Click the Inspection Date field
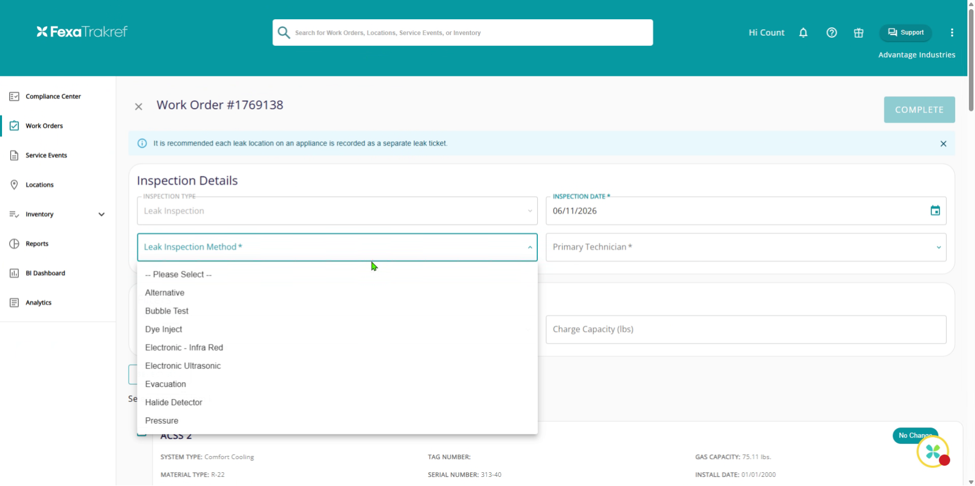 pos(746,211)
